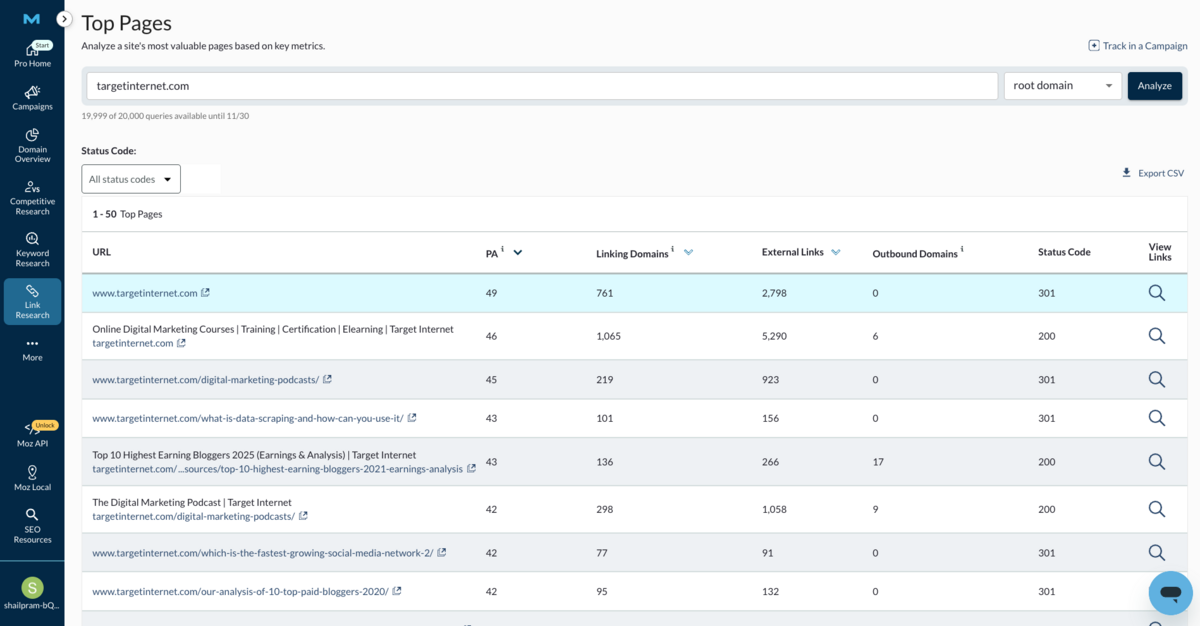Open the More menu in sidebar
This screenshot has width=1200, height=626.
32,349
